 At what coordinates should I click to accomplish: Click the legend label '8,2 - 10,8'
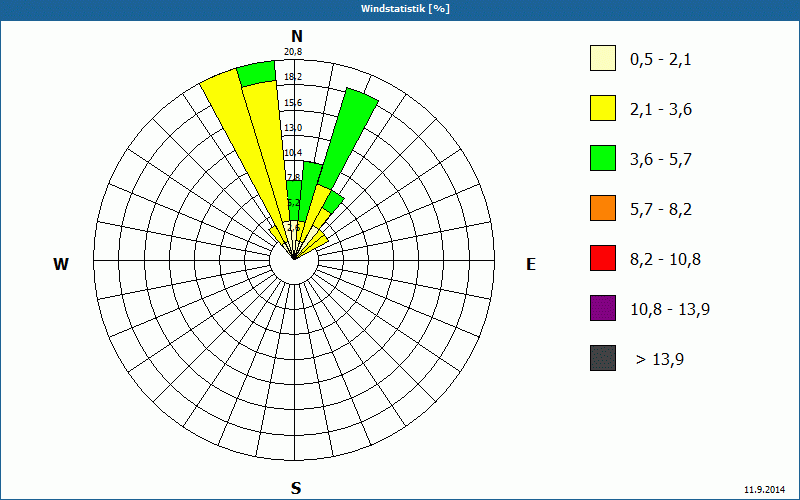665,260
